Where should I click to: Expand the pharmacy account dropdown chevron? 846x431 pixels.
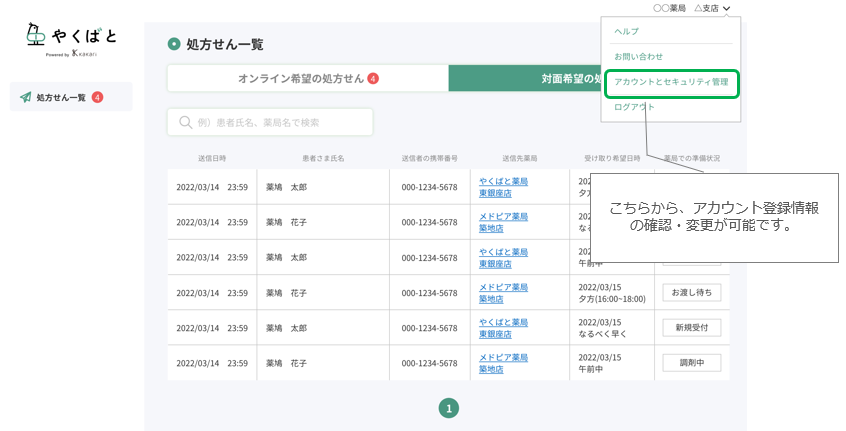[727, 9]
